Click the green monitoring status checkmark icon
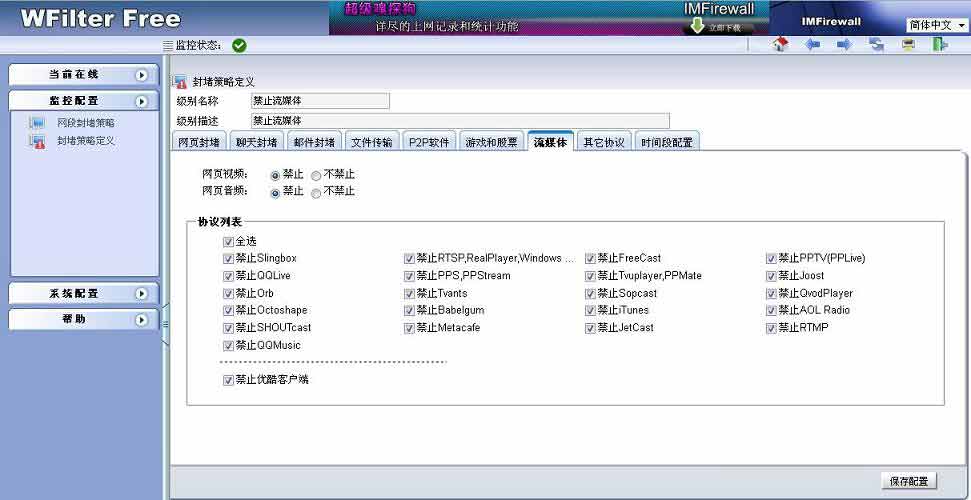Viewport: 971px width, 500px height. pyautogui.click(x=239, y=45)
